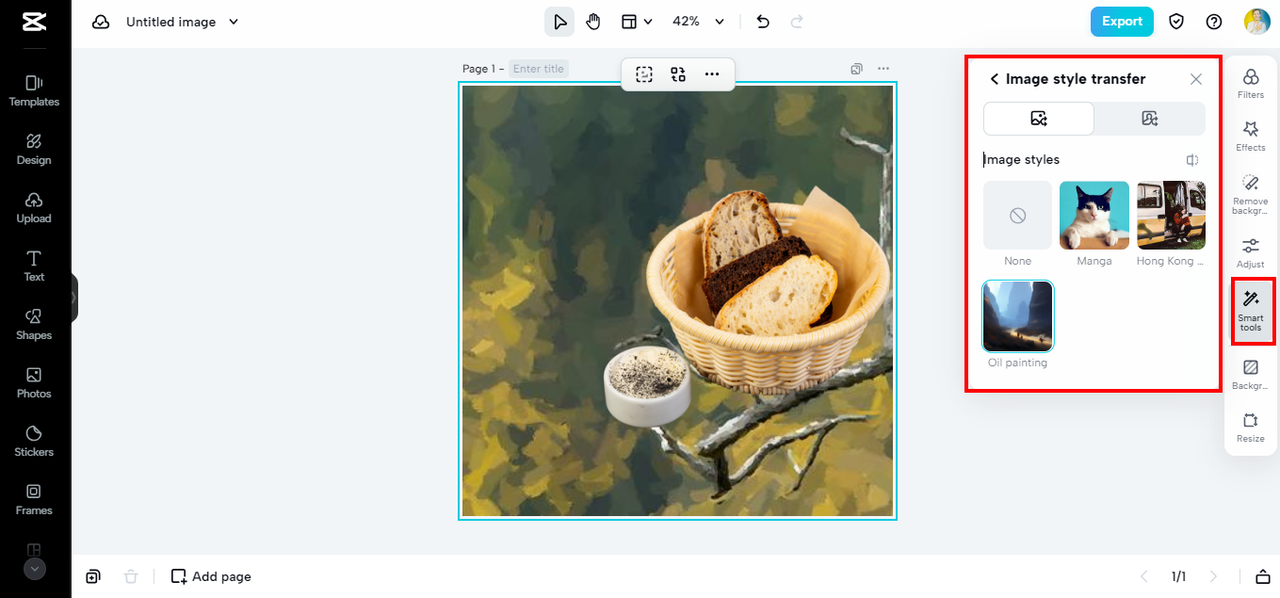The width and height of the screenshot is (1280, 598).
Task: Apply the Oil painting image style
Action: pos(1018,316)
